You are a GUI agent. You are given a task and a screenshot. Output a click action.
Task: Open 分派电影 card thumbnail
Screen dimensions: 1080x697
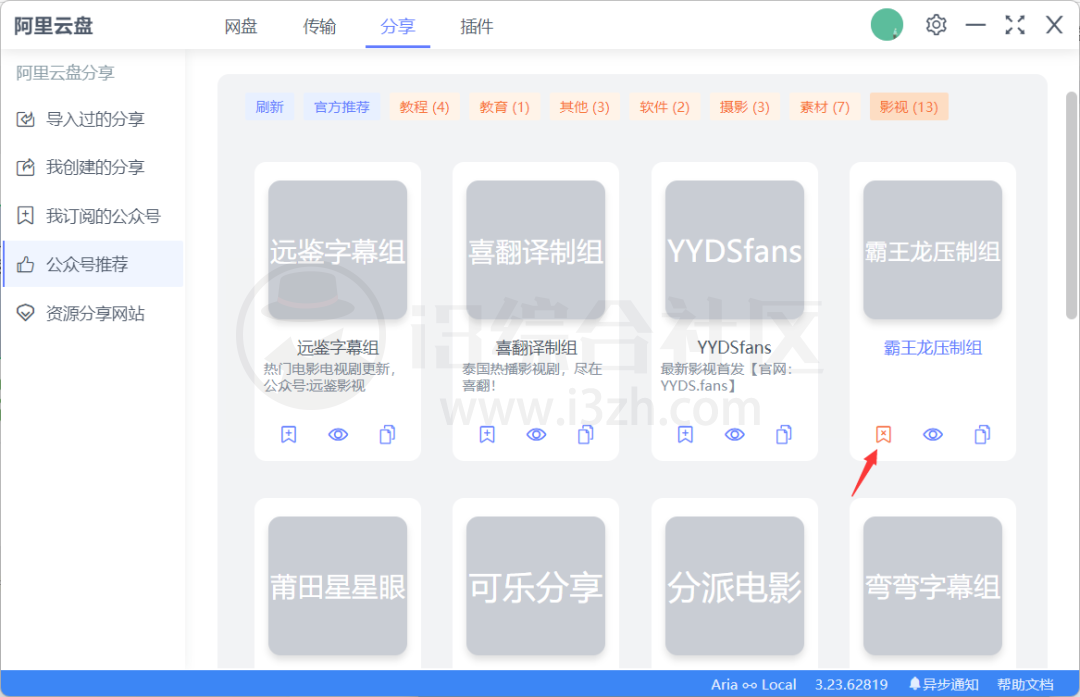click(x=734, y=586)
